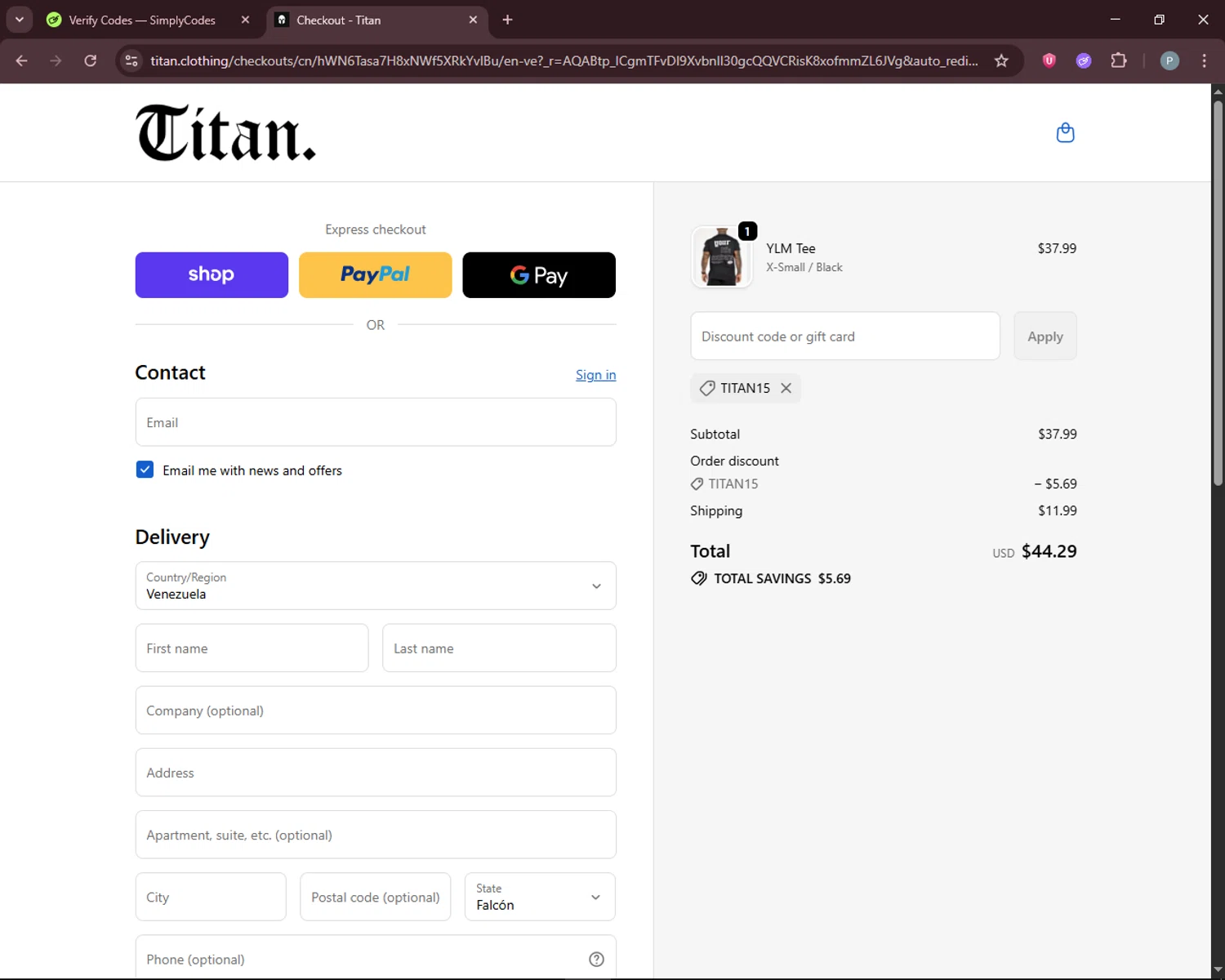Open Chrome three-dot menu
This screenshot has height=980, width=1225.
click(1204, 60)
